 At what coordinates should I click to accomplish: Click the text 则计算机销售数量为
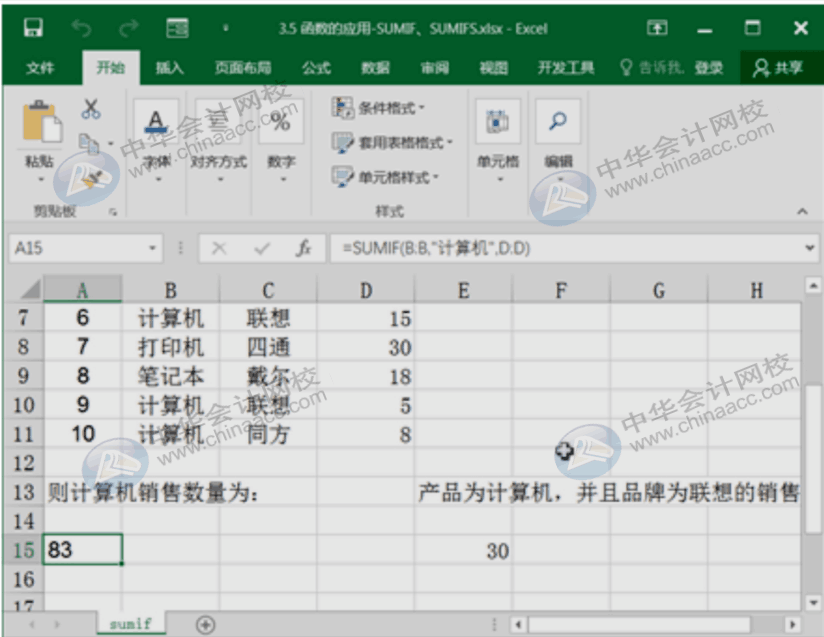point(152,493)
